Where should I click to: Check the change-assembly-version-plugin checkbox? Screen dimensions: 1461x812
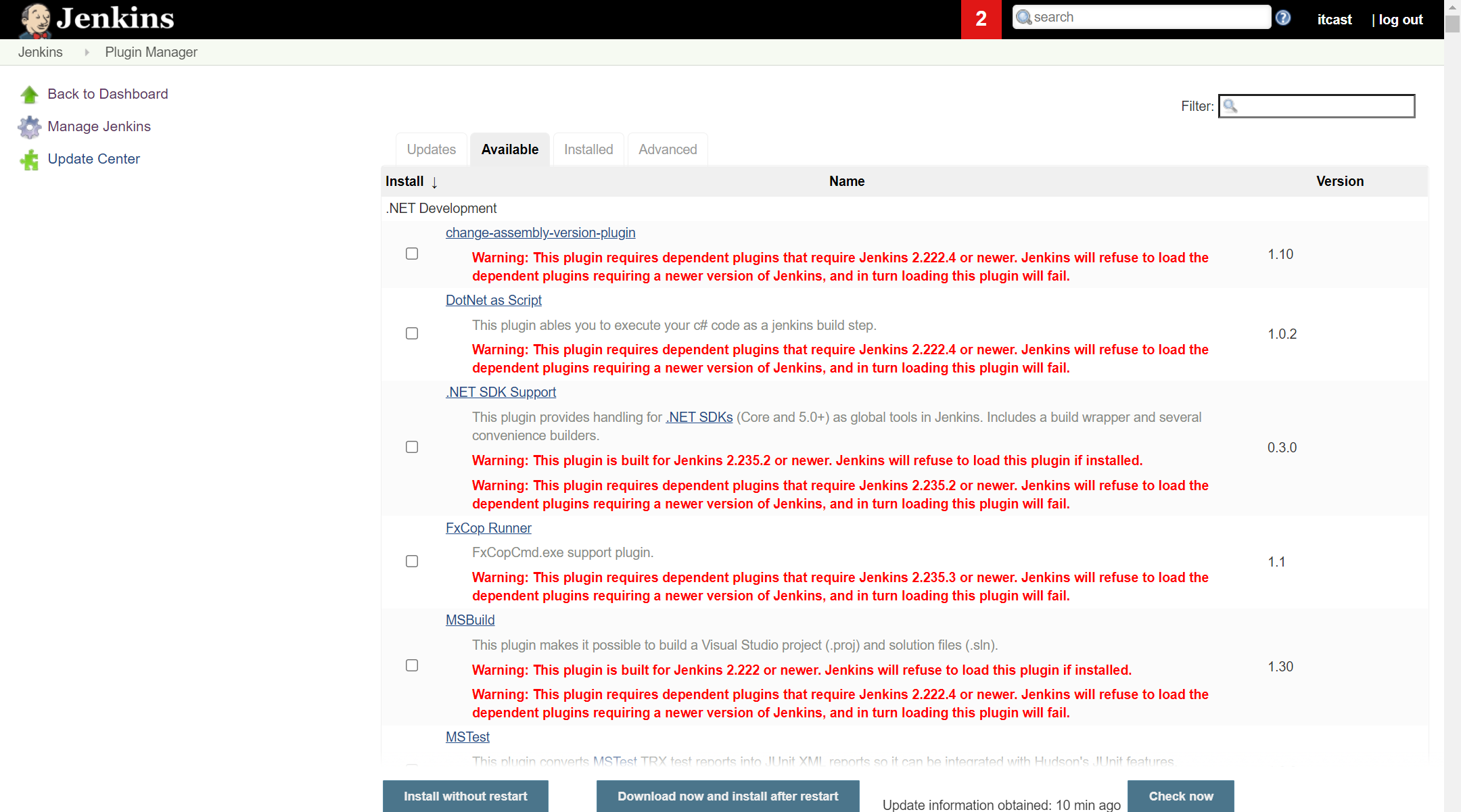[x=412, y=254]
